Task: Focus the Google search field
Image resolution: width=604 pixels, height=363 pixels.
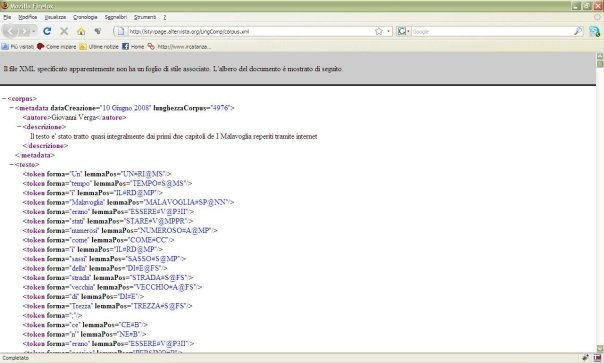Action: pos(492,32)
